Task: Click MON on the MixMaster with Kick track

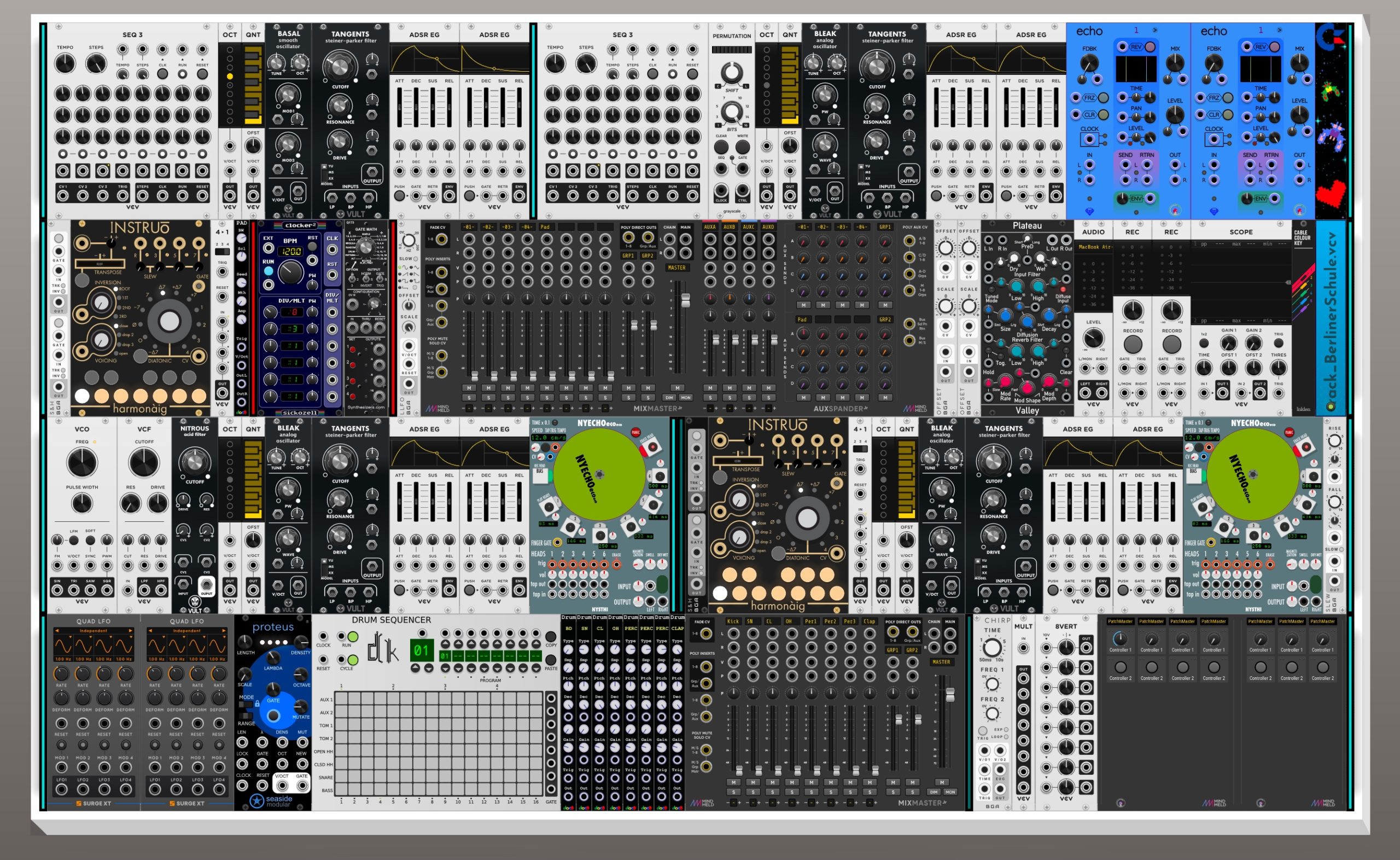Action: (950, 792)
